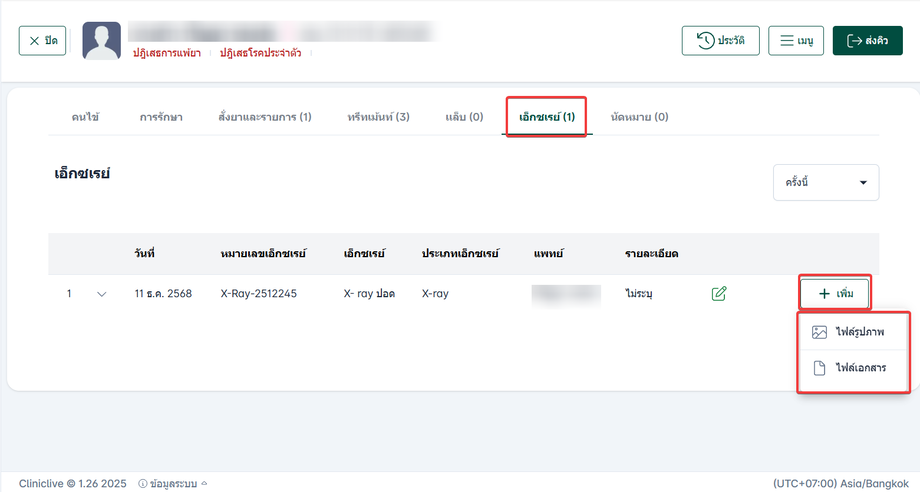Open the ทรีทเม้นท์ (3) tab
Screen dimensions: 920x492
(x=378, y=117)
